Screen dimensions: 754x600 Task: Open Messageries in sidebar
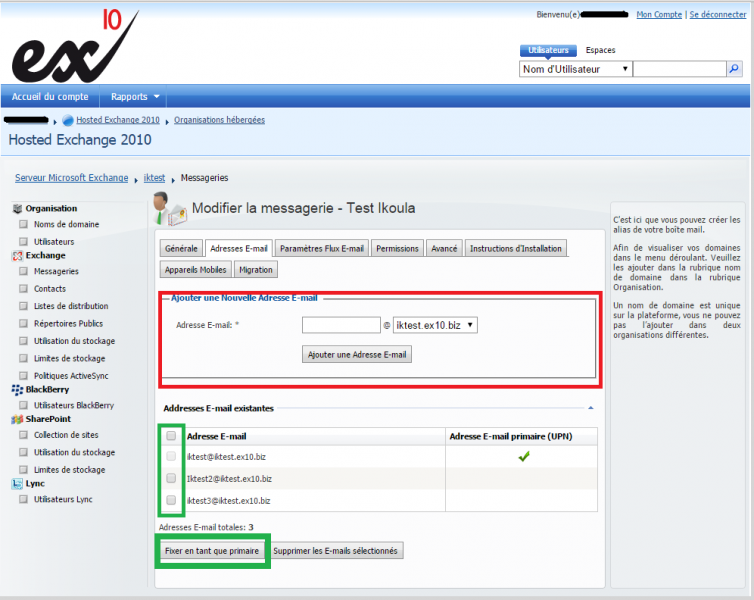pos(56,271)
